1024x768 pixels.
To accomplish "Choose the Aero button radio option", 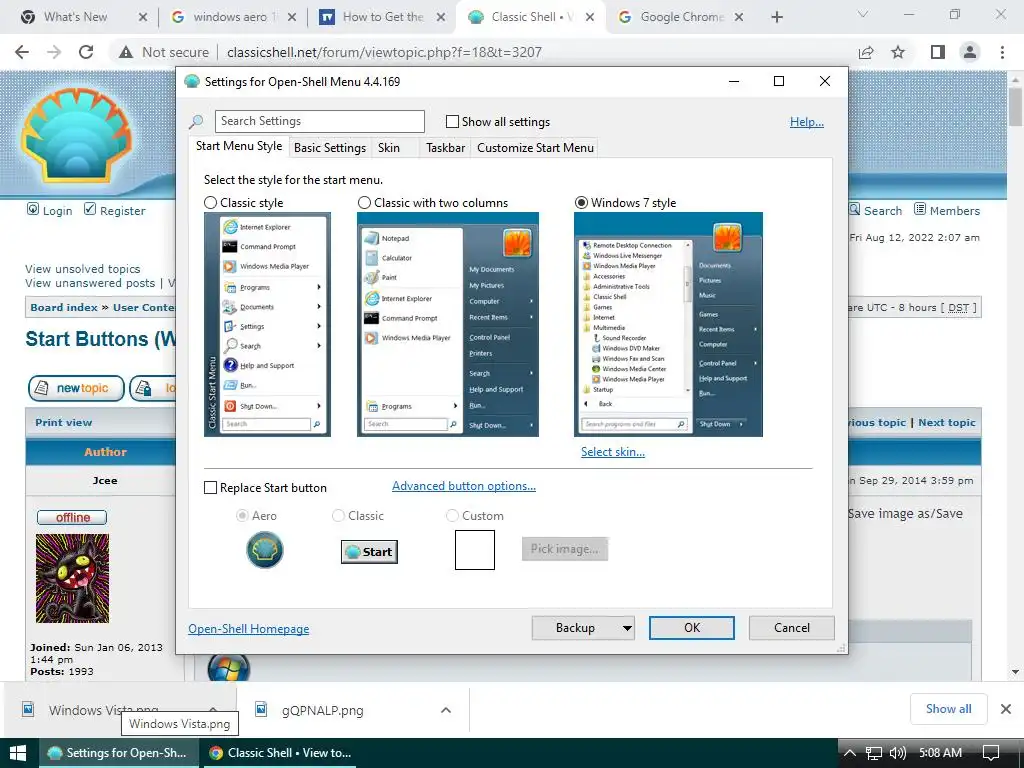I will click(242, 515).
